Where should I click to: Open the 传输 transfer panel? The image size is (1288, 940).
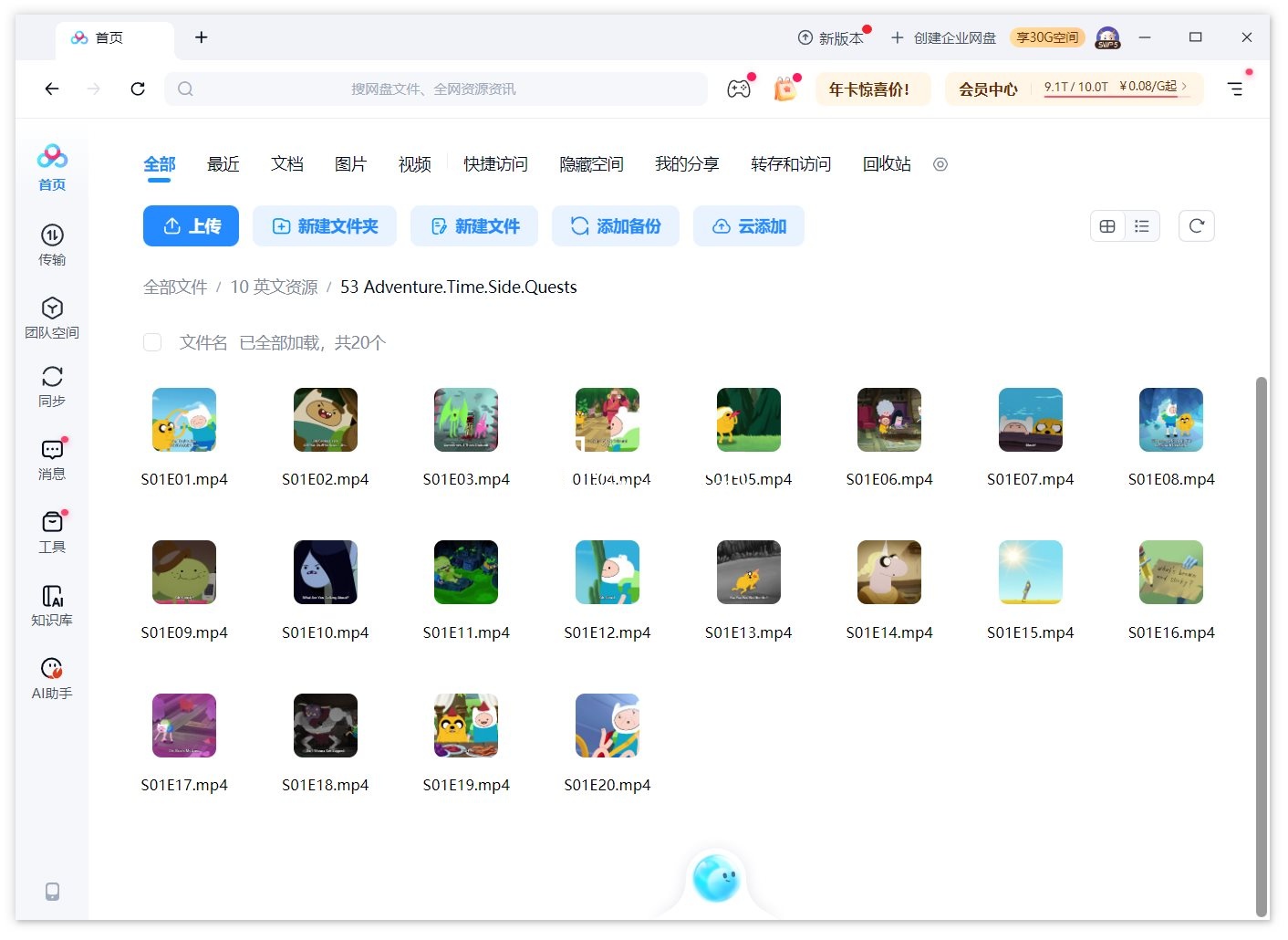[52, 245]
